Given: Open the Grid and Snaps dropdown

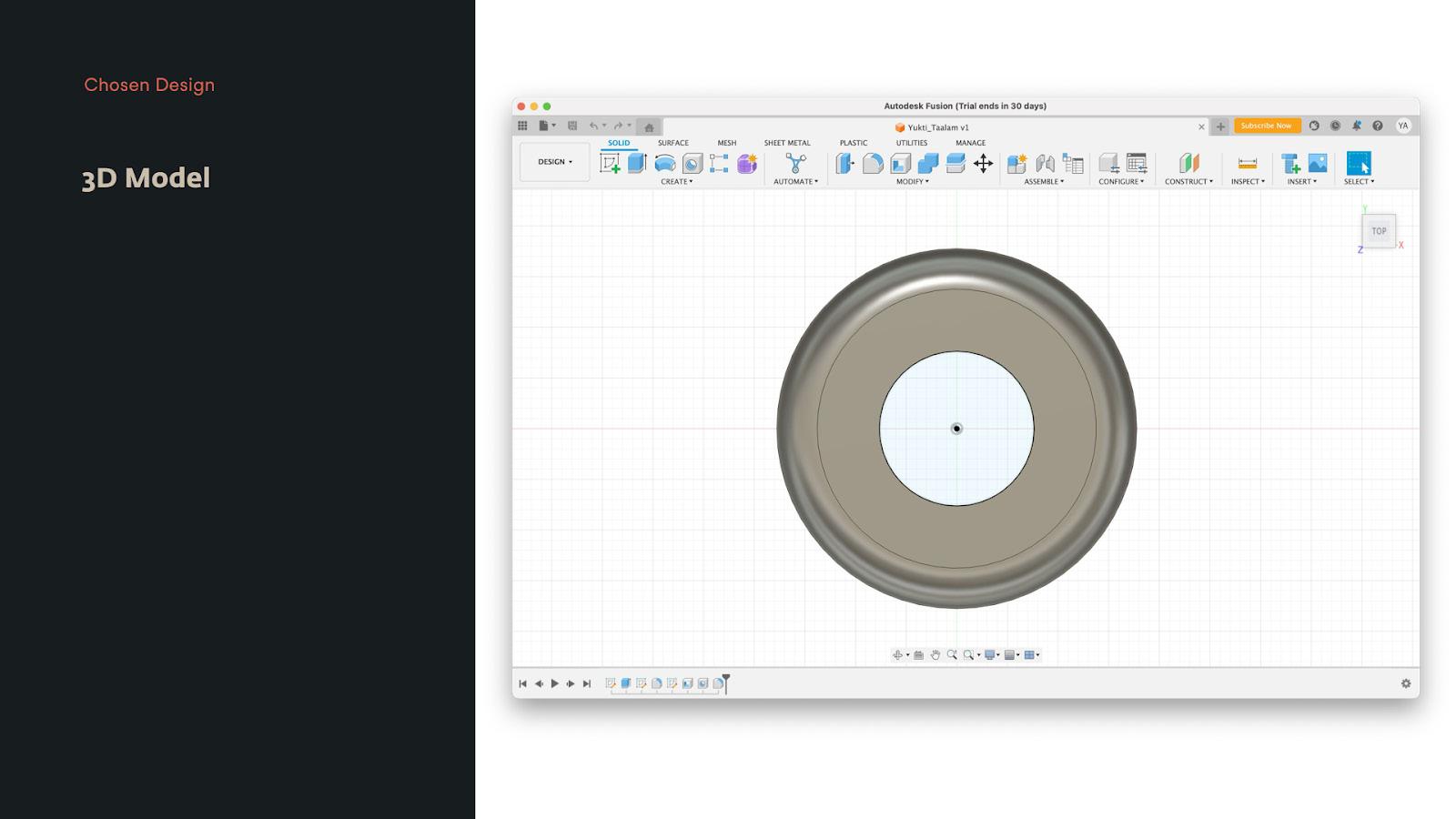Looking at the screenshot, I should 1012,655.
